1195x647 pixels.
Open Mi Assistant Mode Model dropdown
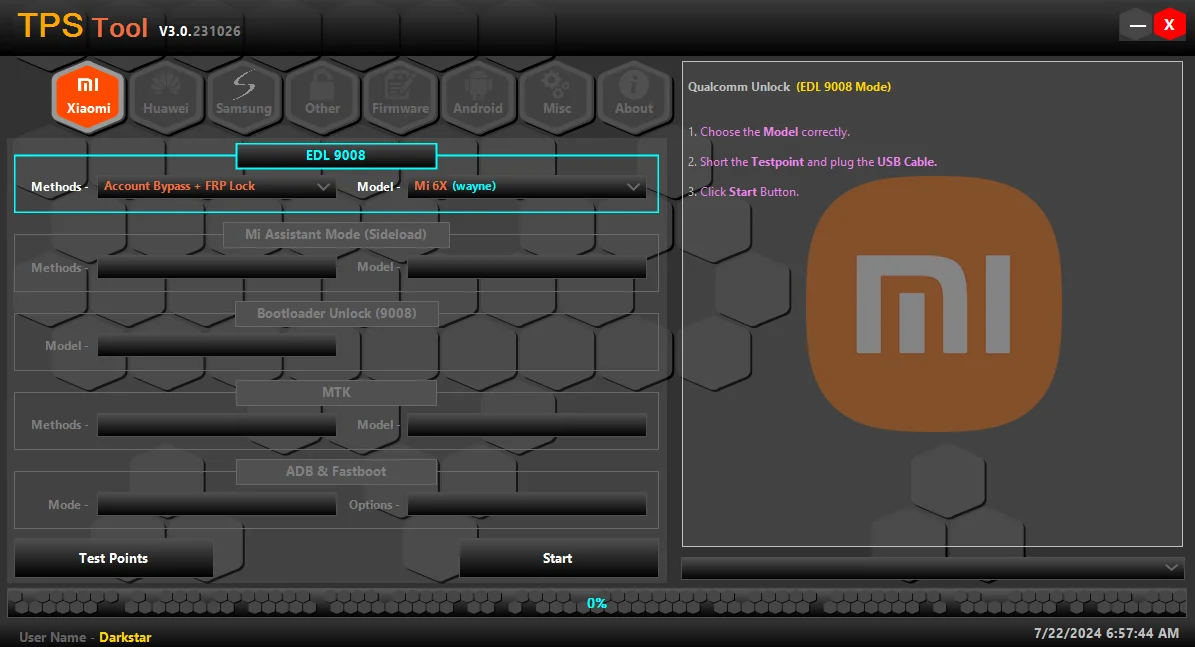pyautogui.click(x=527, y=267)
